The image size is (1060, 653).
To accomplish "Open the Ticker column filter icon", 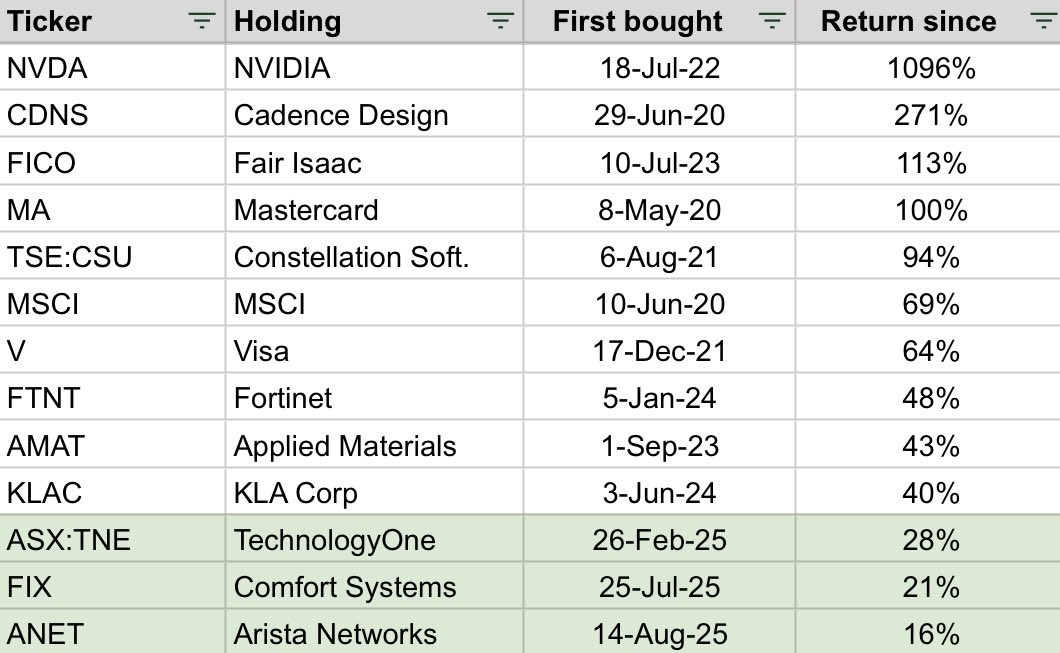I will click(202, 22).
